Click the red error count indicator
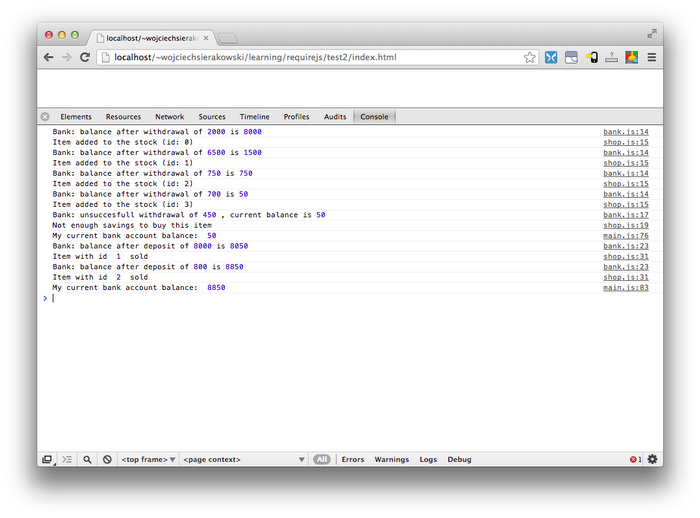 635,459
